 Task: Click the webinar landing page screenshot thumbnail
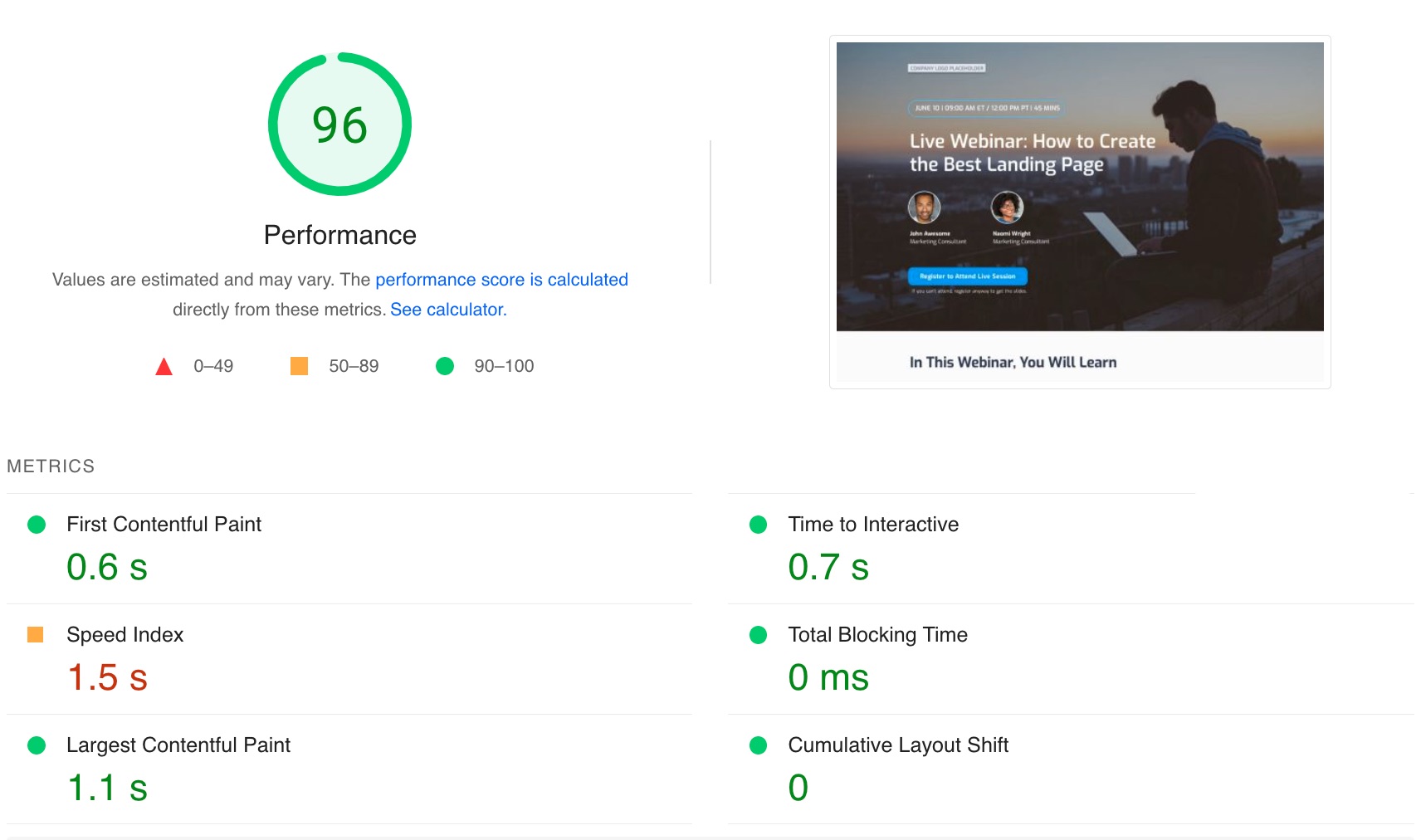[1079, 212]
